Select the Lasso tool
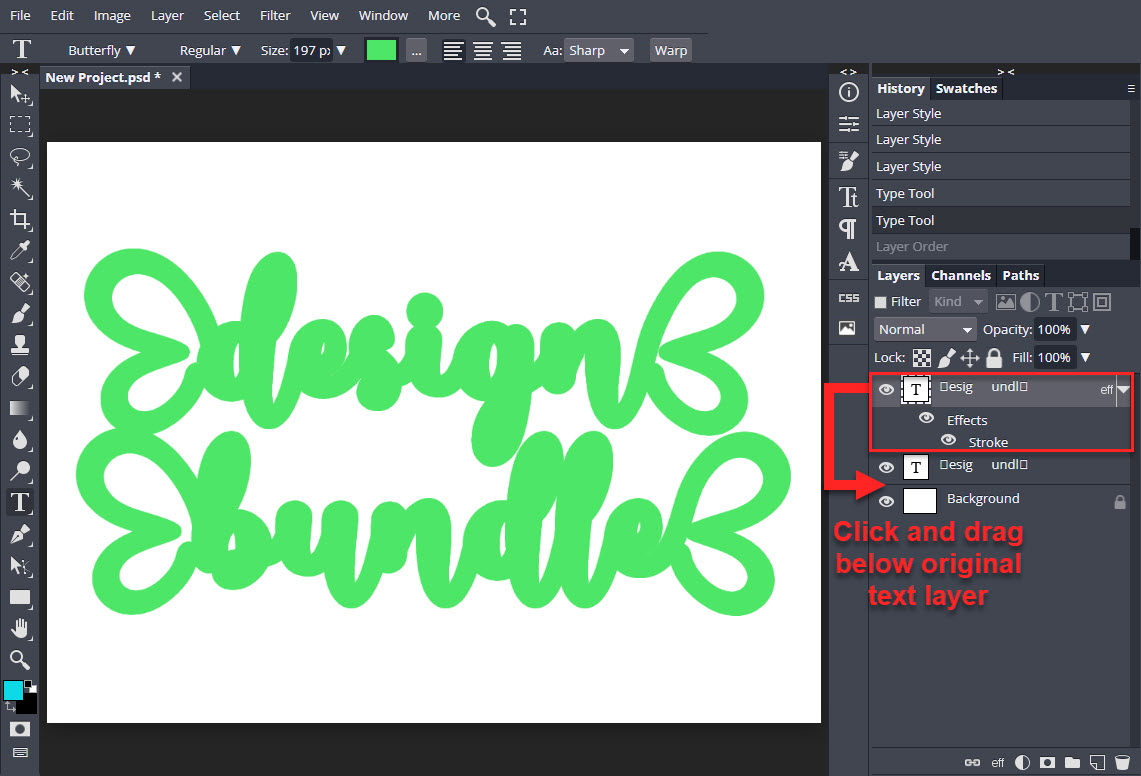 (x=20, y=157)
